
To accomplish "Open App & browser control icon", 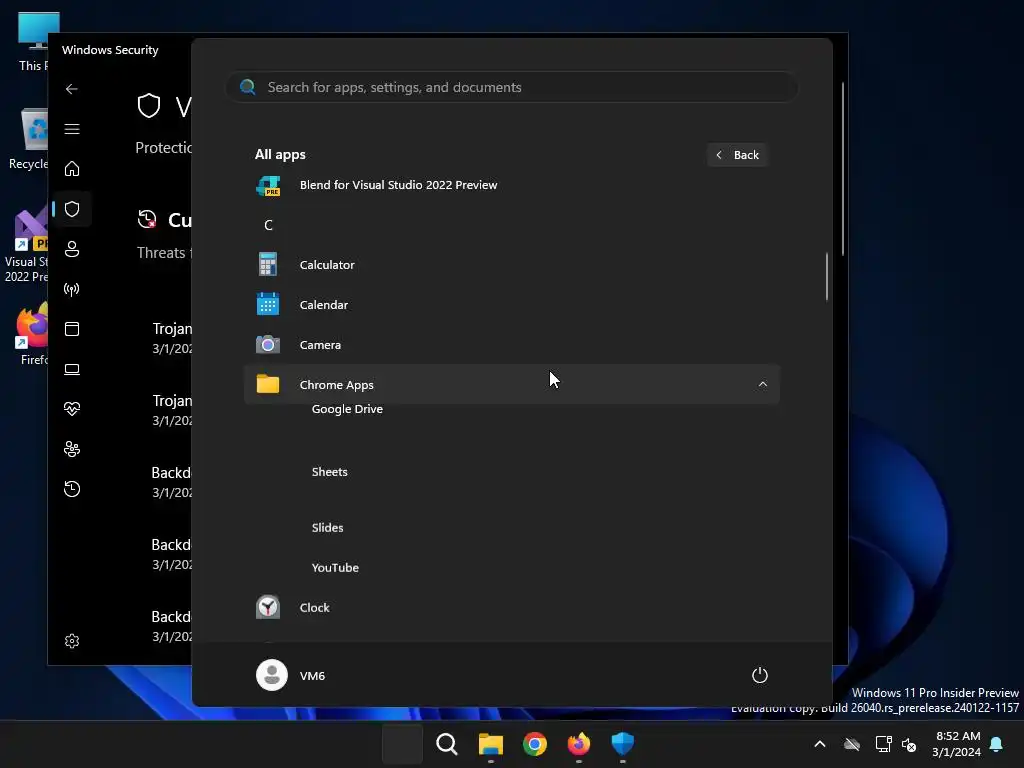I will [72, 328].
